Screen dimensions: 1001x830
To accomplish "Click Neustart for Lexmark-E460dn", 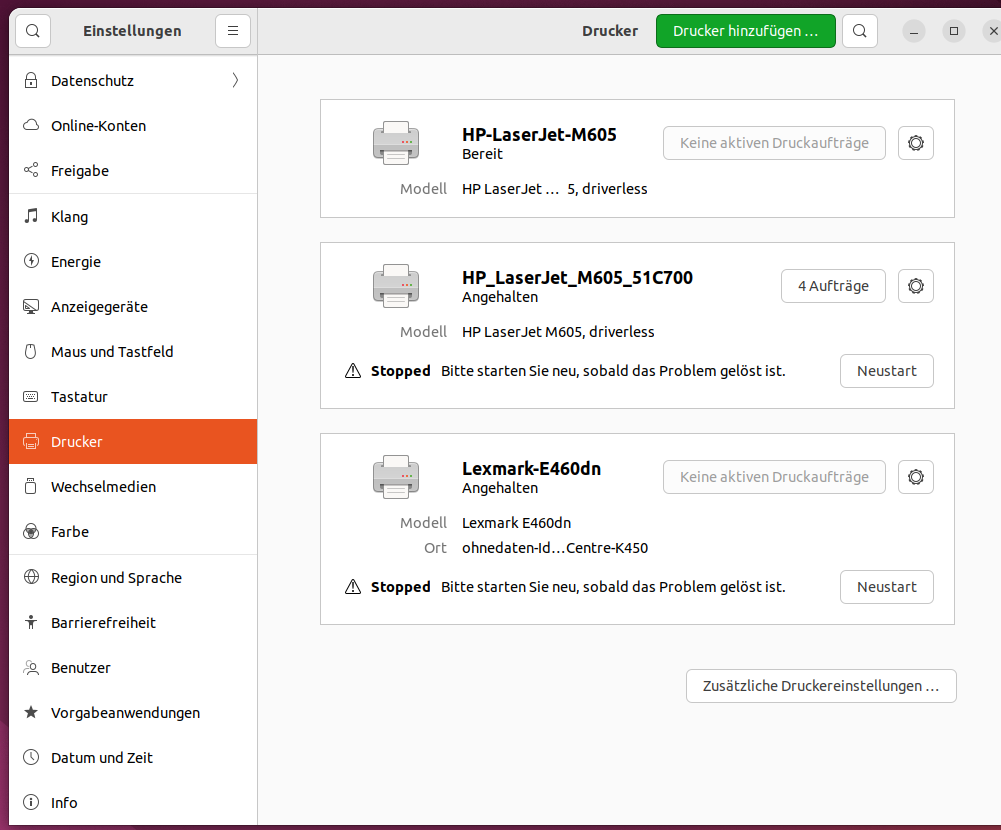I will pyautogui.click(x=887, y=587).
